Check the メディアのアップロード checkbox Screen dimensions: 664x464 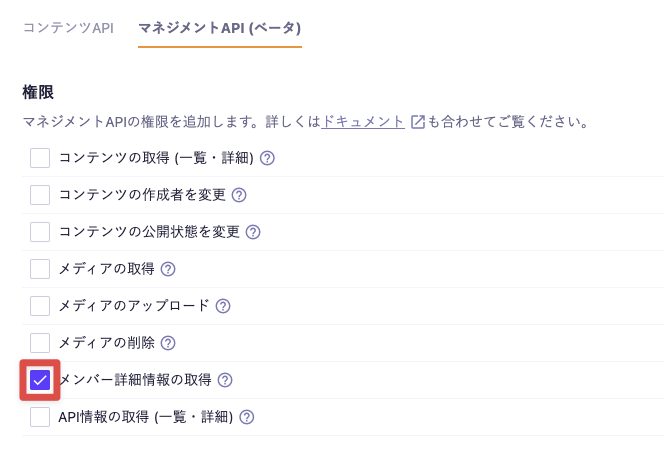(x=40, y=306)
